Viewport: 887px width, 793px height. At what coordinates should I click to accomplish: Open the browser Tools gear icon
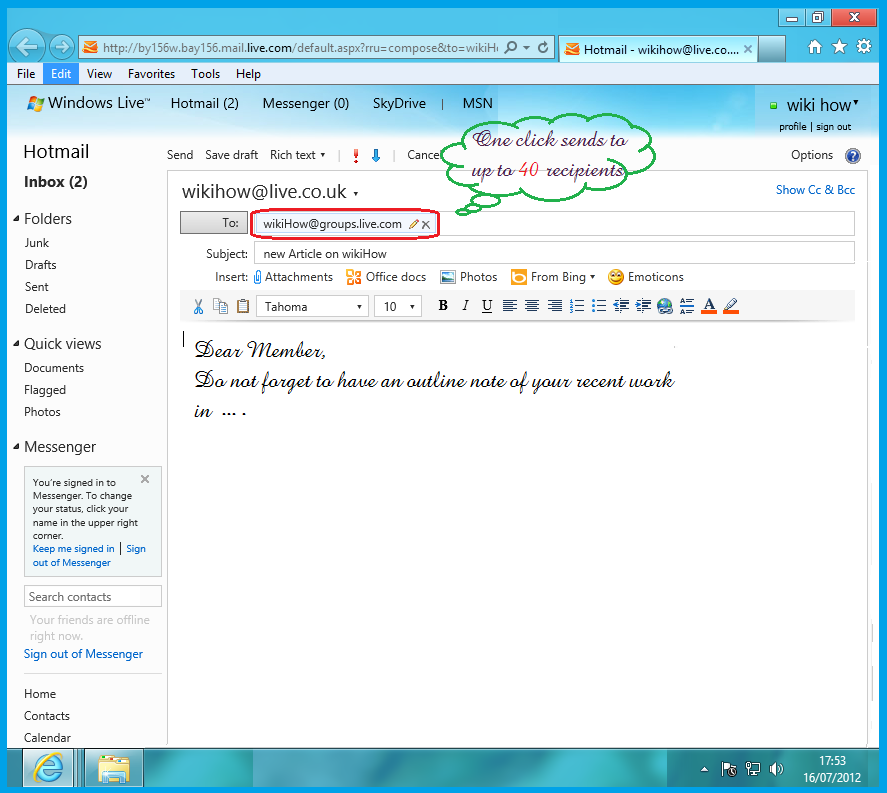coord(864,46)
